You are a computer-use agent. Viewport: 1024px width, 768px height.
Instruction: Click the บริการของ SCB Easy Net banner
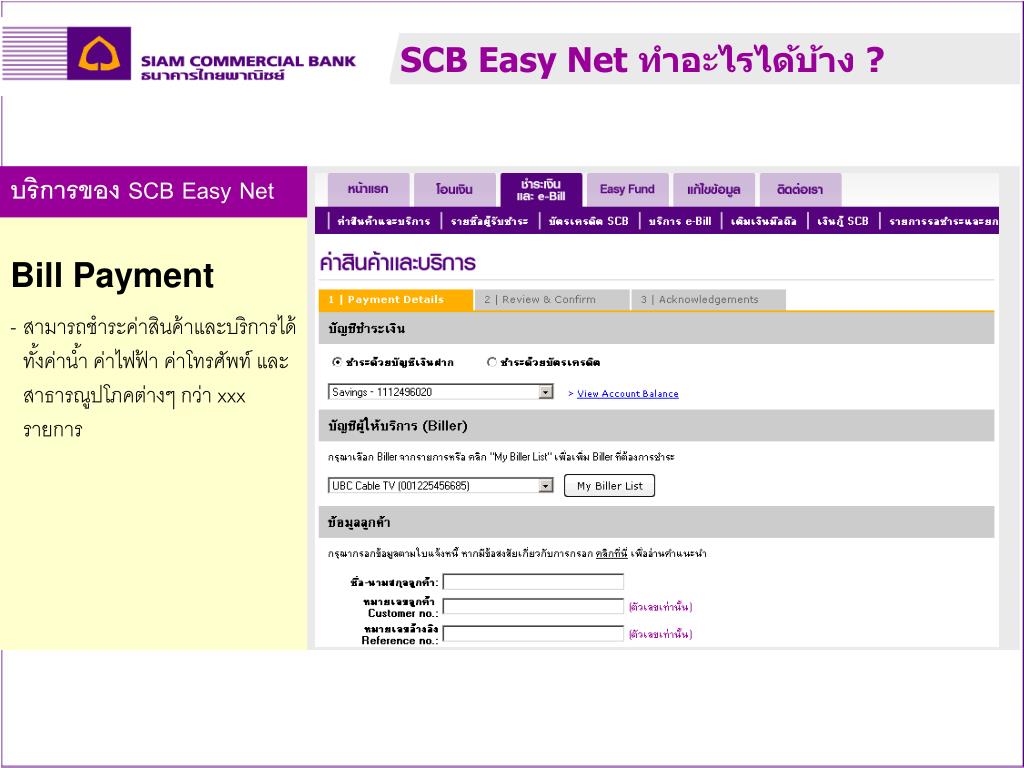pos(153,191)
